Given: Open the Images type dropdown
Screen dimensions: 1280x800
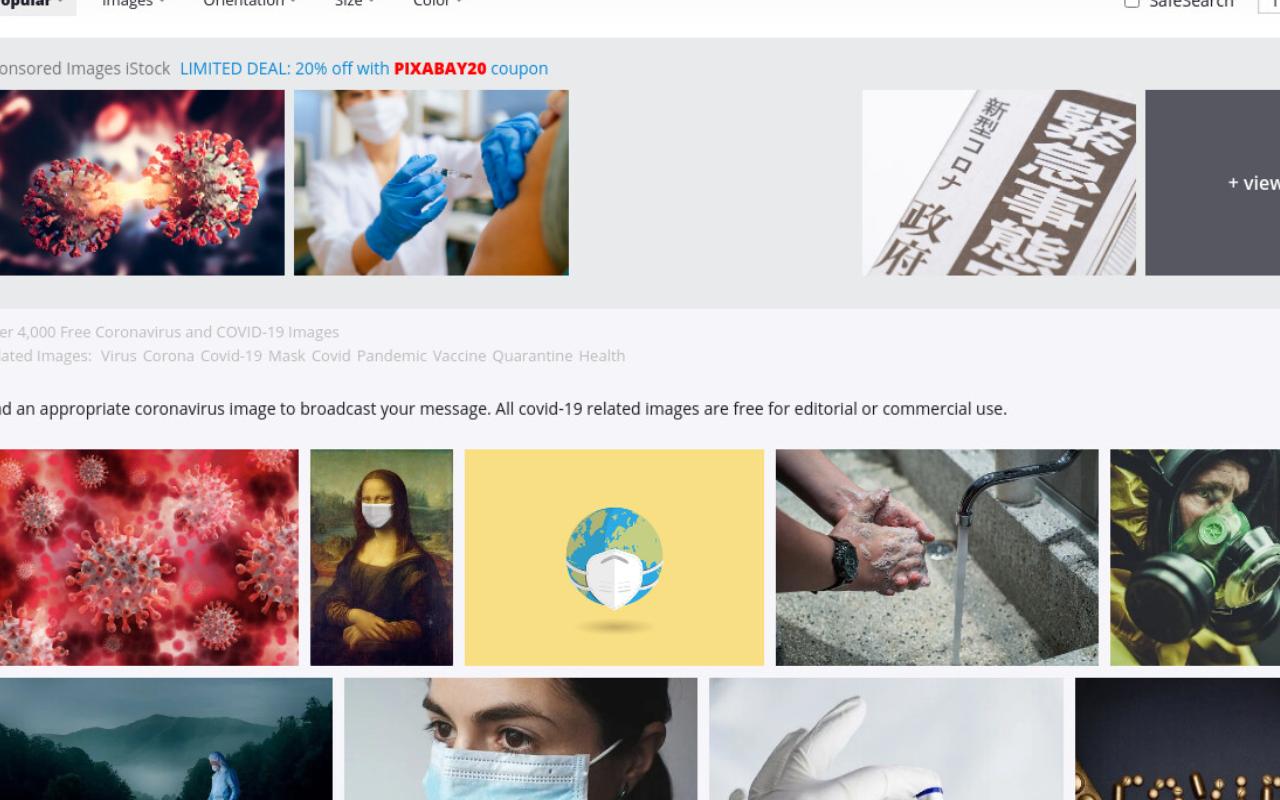Looking at the screenshot, I should (134, 4).
